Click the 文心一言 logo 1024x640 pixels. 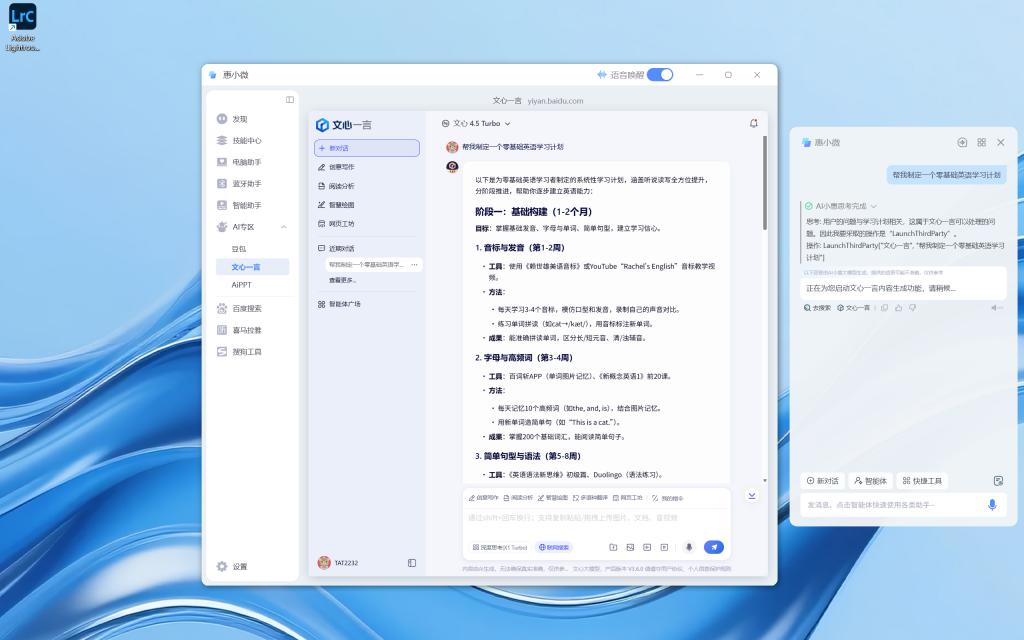pos(344,125)
